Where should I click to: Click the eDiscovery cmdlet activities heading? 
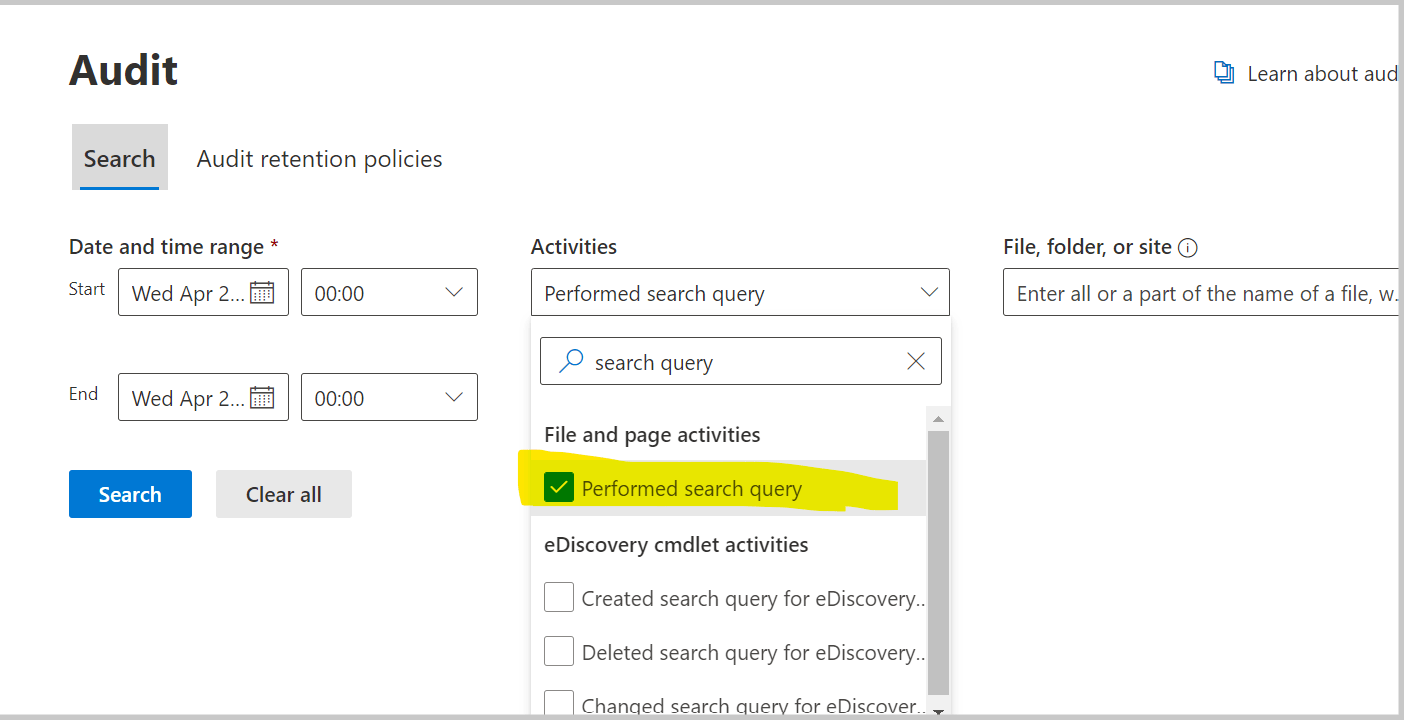point(676,545)
